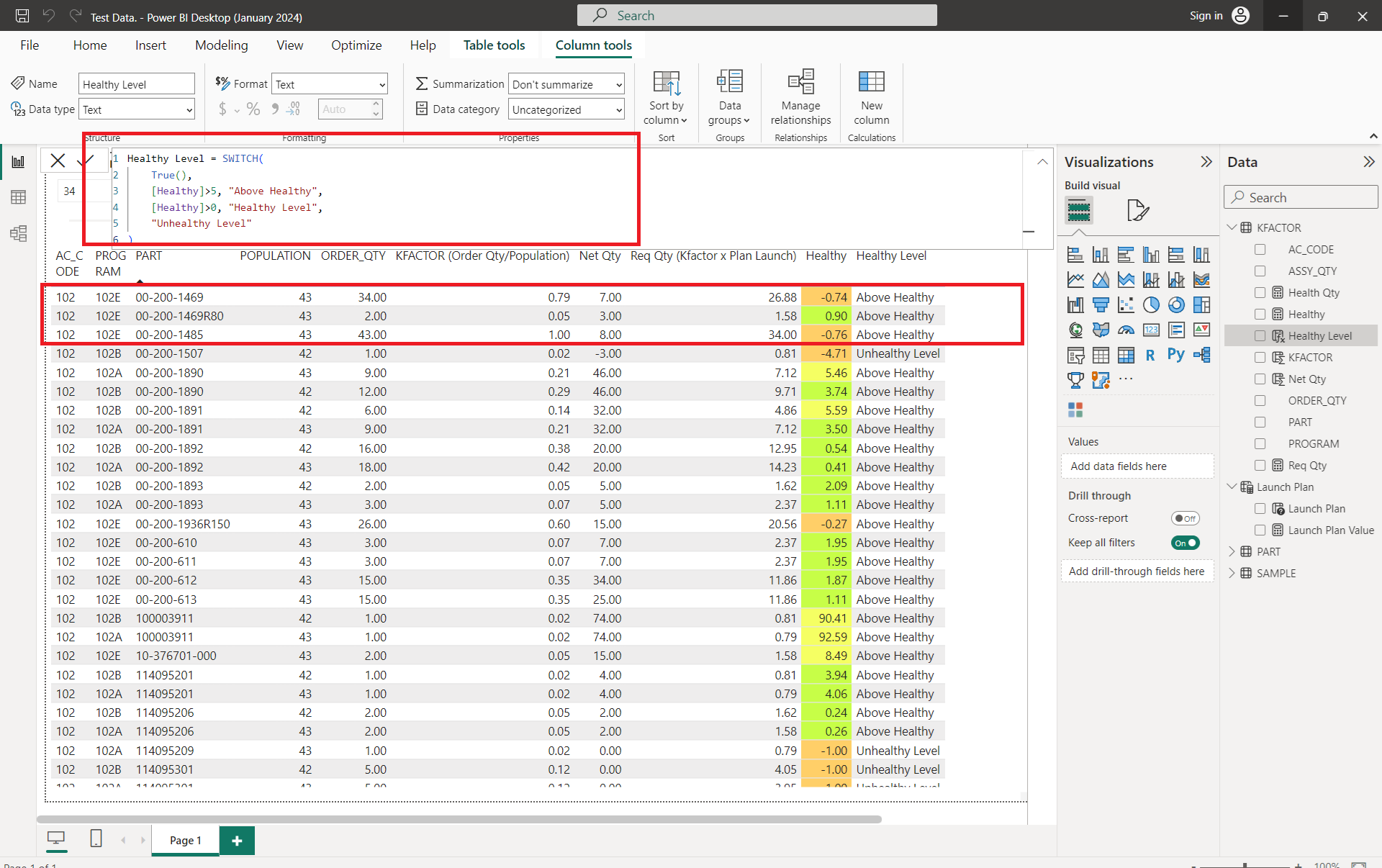Select the Pie chart visual
The image size is (1382, 868).
click(x=1151, y=305)
